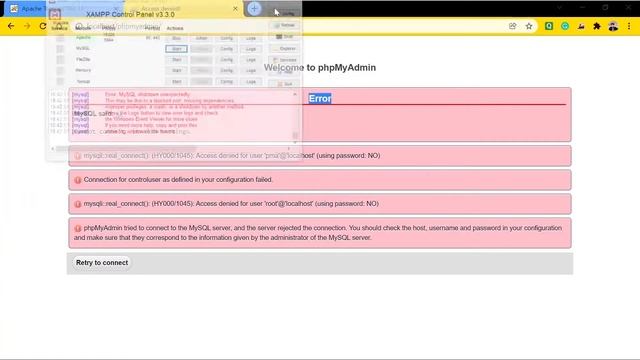Click the warning icon beside 'root'@'localhost' error
640x360 pixels.
(x=78, y=204)
